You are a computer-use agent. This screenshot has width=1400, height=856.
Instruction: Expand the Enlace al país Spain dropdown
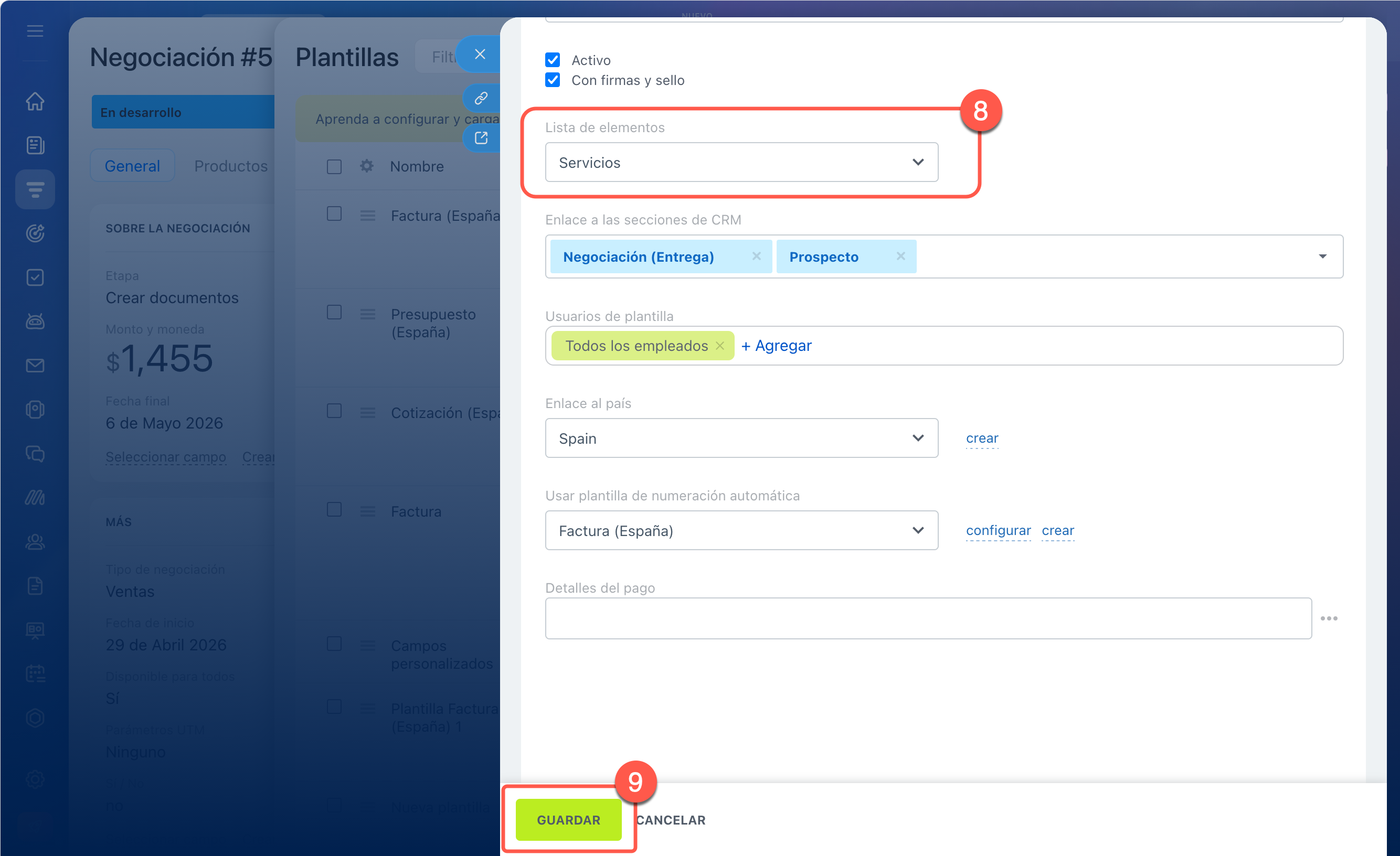[x=741, y=438]
